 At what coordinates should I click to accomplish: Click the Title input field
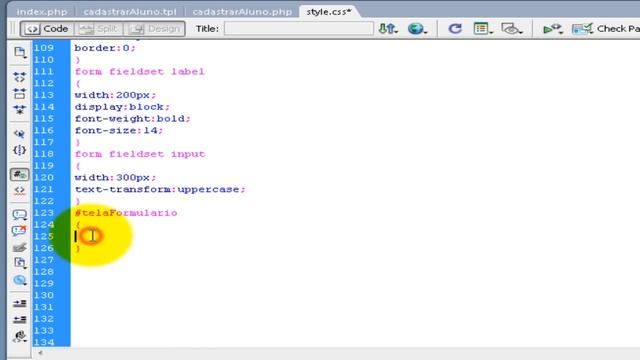[298, 29]
